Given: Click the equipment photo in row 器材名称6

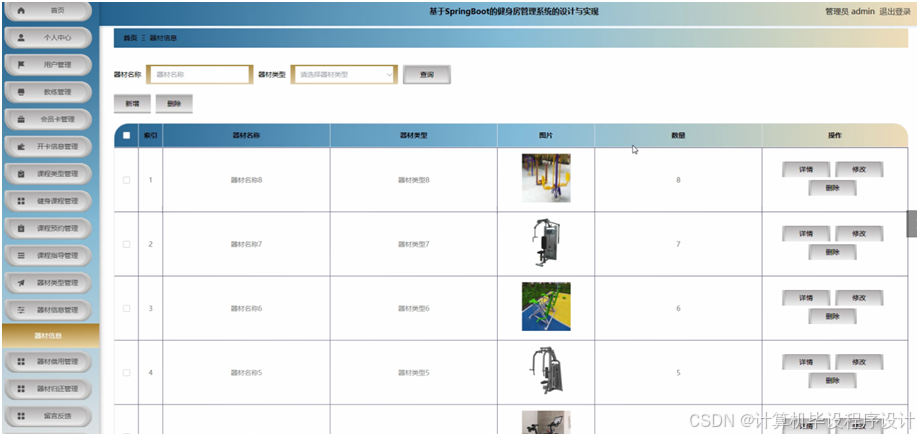Looking at the screenshot, I should [546, 306].
